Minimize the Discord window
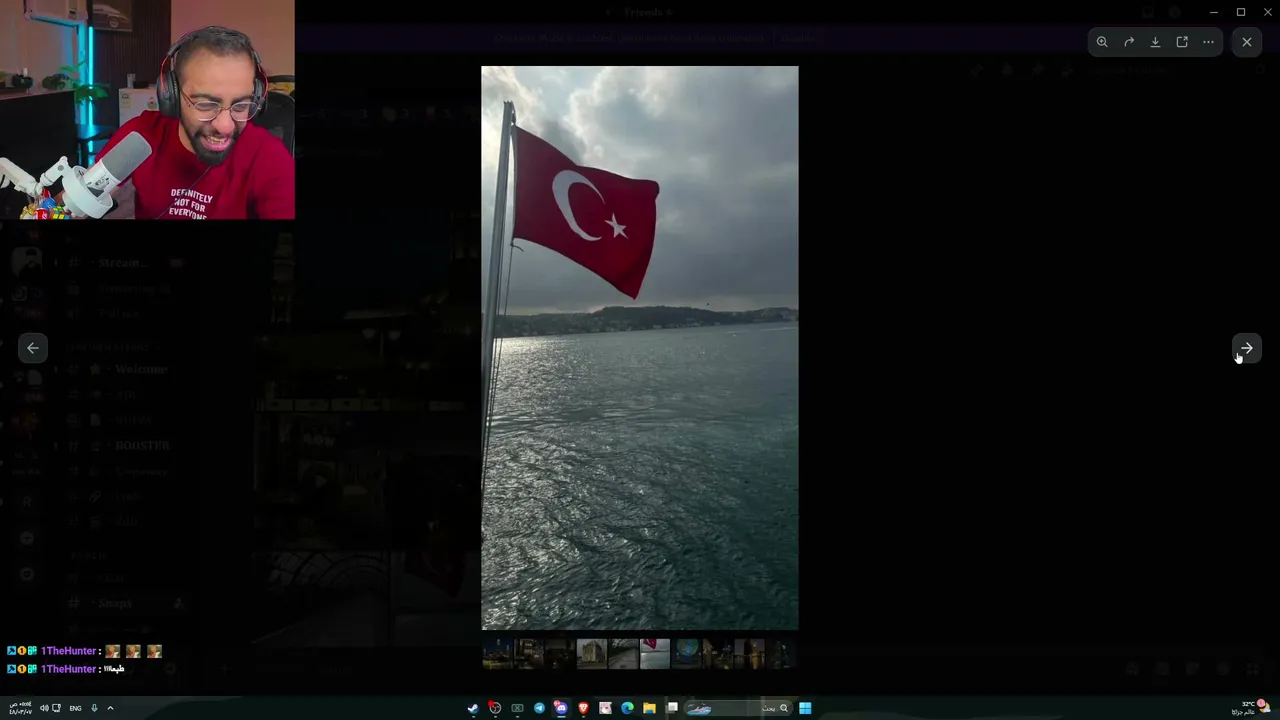 (x=1213, y=12)
